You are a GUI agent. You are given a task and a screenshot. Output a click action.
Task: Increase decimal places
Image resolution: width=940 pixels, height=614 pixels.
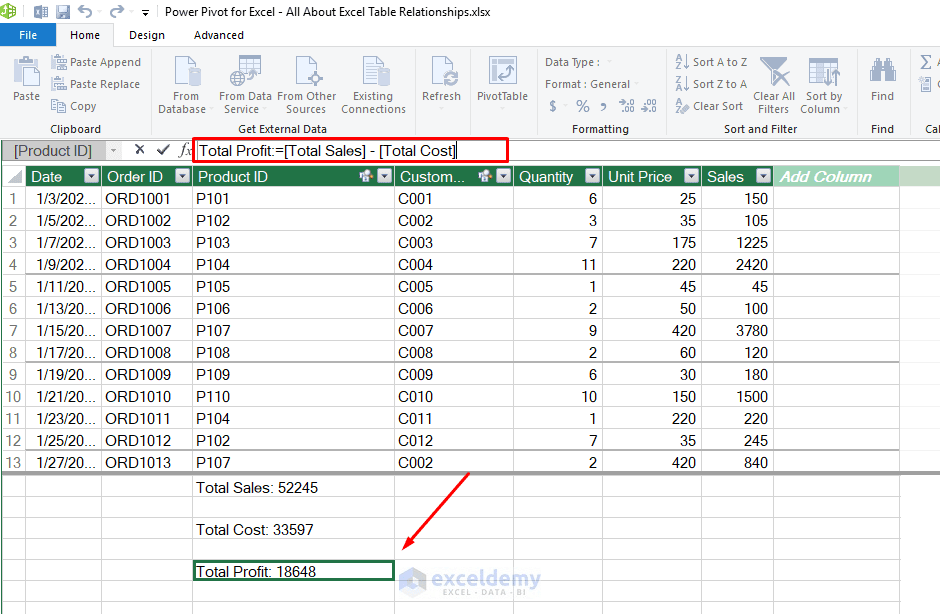tap(626, 106)
